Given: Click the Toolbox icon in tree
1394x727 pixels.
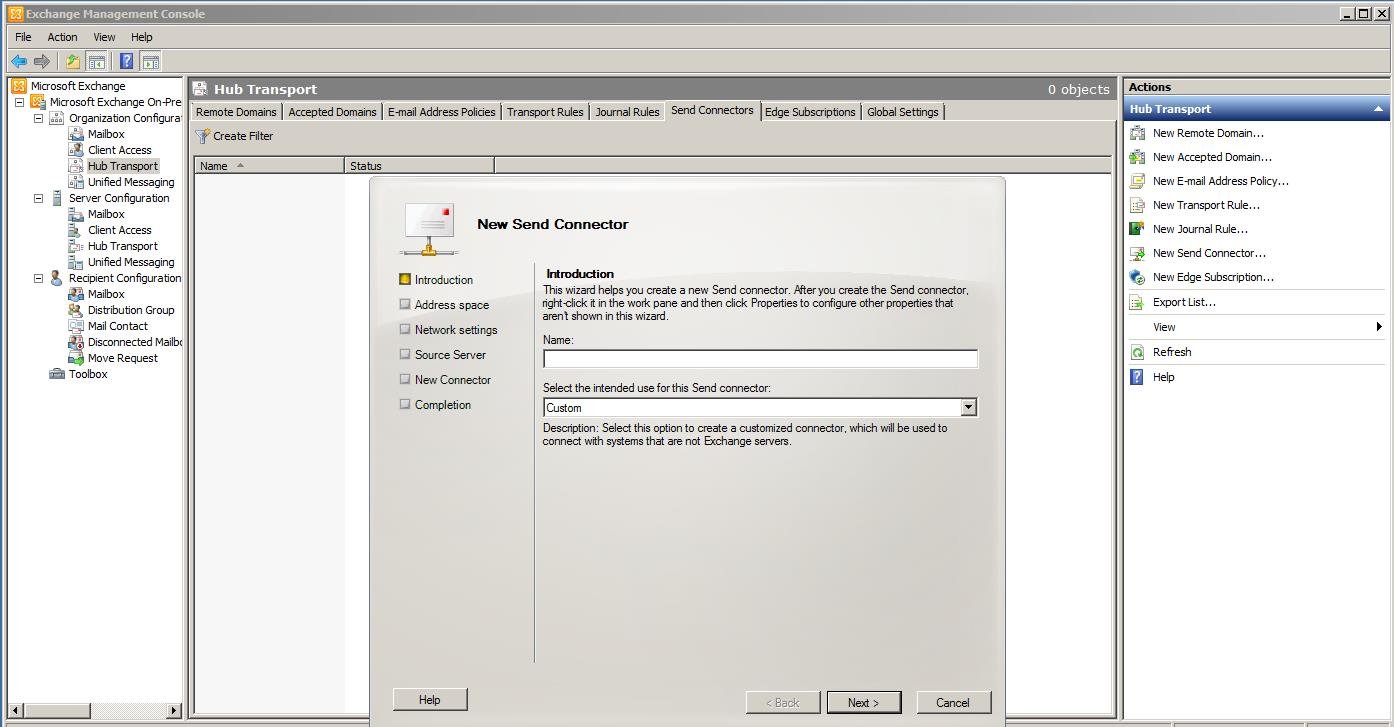Looking at the screenshot, I should 57,374.
